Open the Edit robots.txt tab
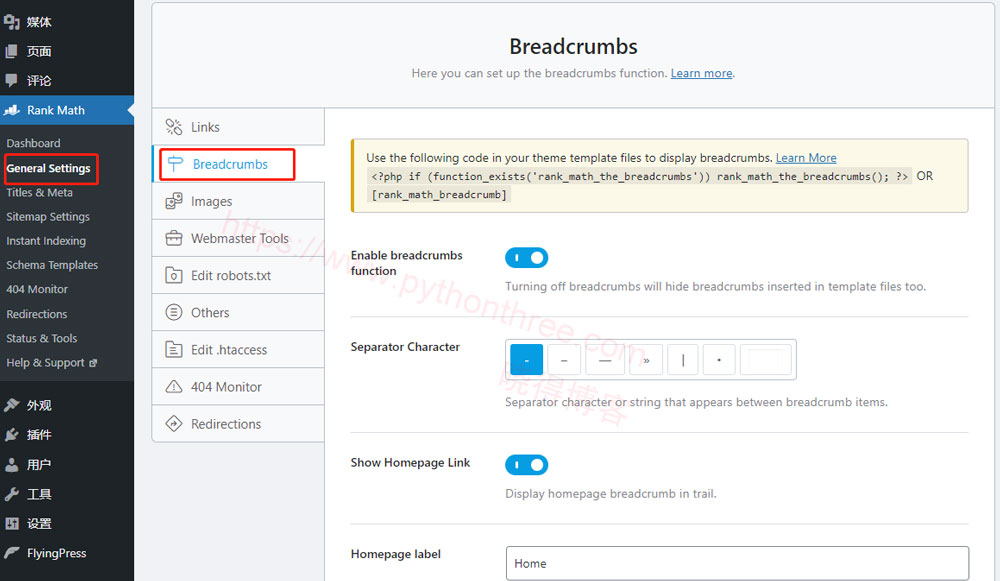This screenshot has width=1000, height=581. 239,276
